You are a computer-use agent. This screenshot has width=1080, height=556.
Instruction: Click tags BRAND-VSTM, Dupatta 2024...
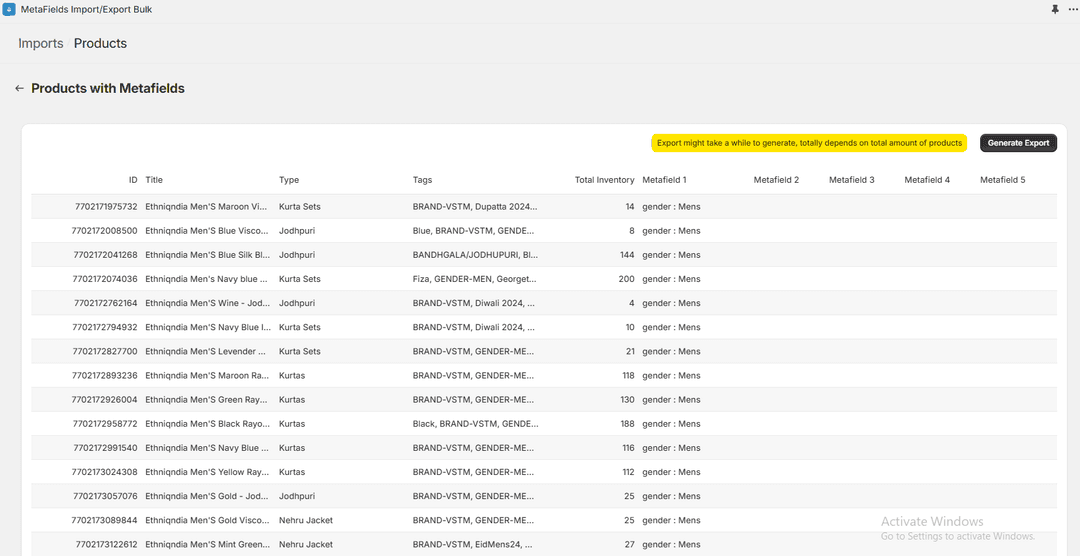[x=475, y=207]
